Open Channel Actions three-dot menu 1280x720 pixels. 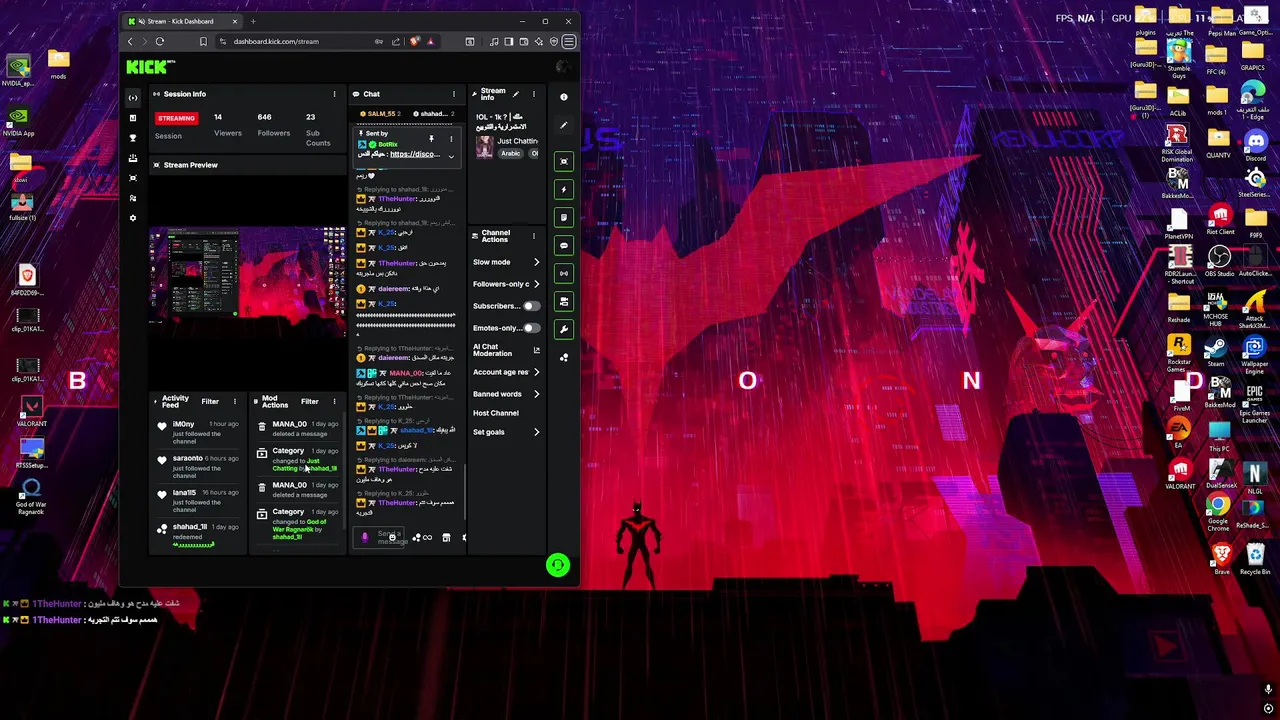click(534, 237)
